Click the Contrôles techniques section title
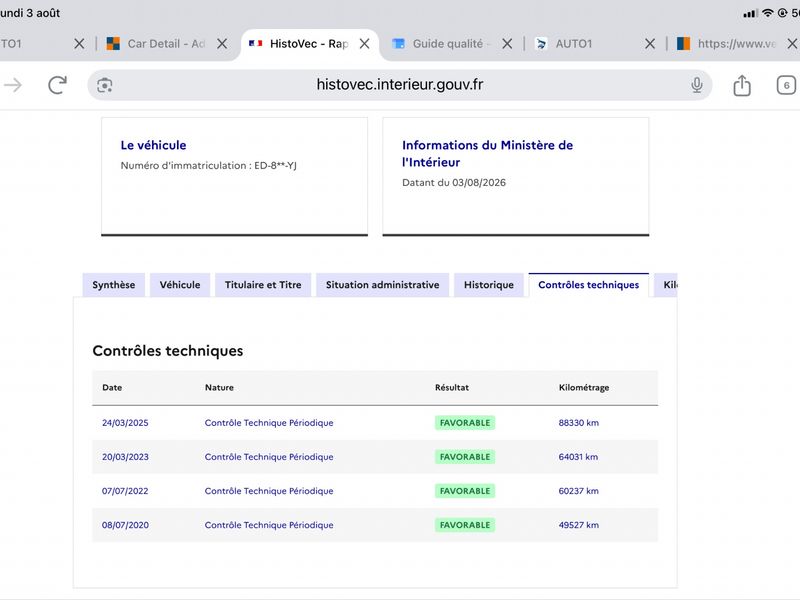The height and width of the screenshot is (600, 800). [168, 351]
